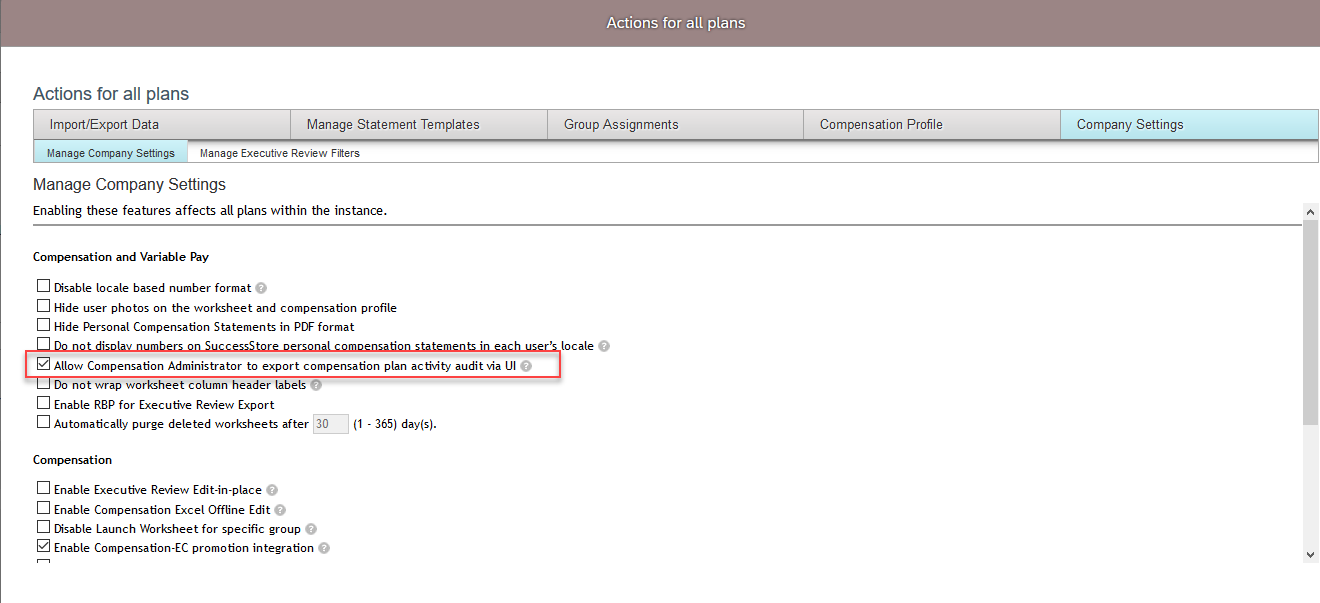The image size is (1320, 603).
Task: Click the scrollbar up arrow
Action: (1311, 211)
